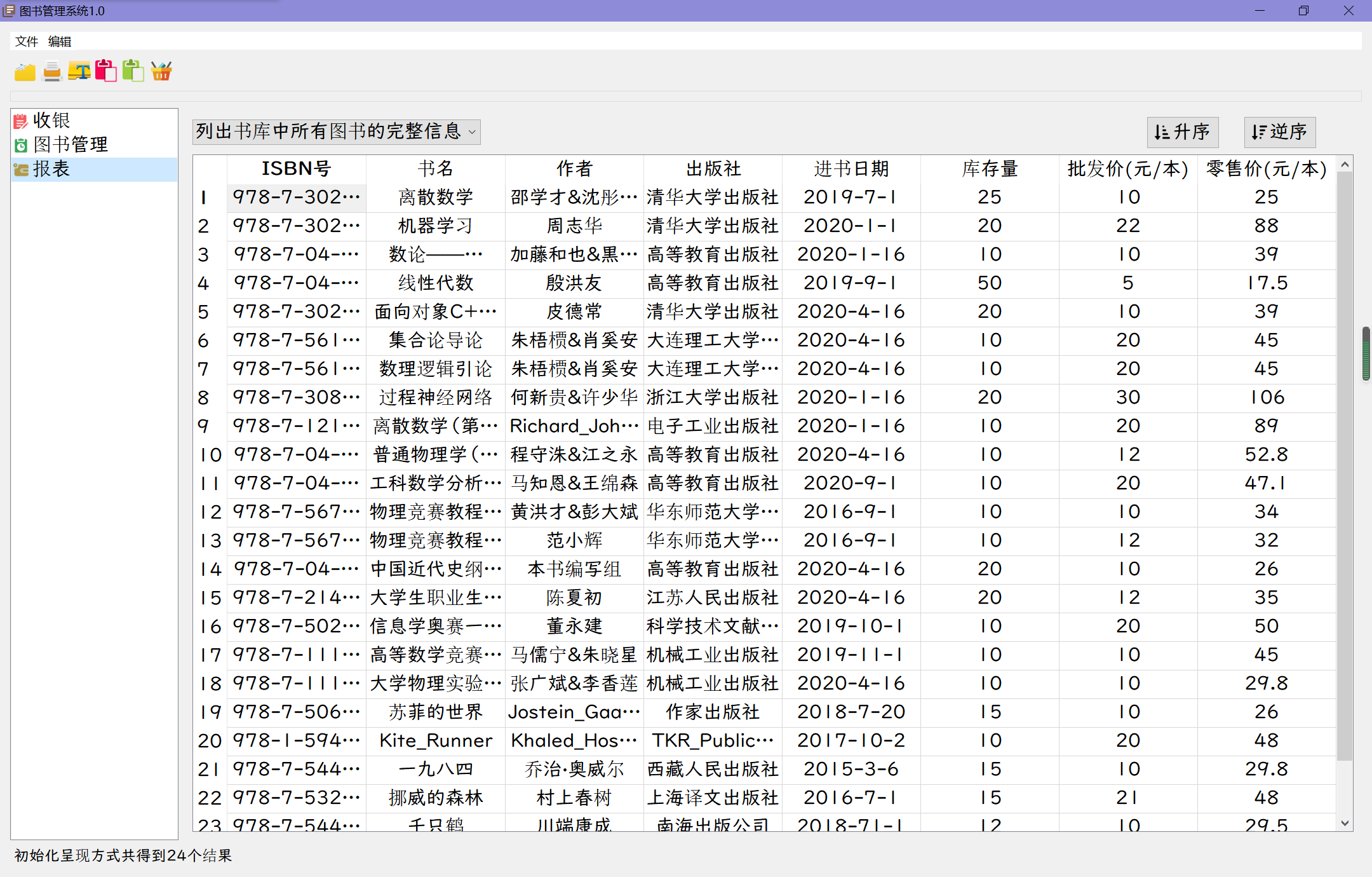
Task: Click the print toolbar icon
Action: tap(52, 71)
